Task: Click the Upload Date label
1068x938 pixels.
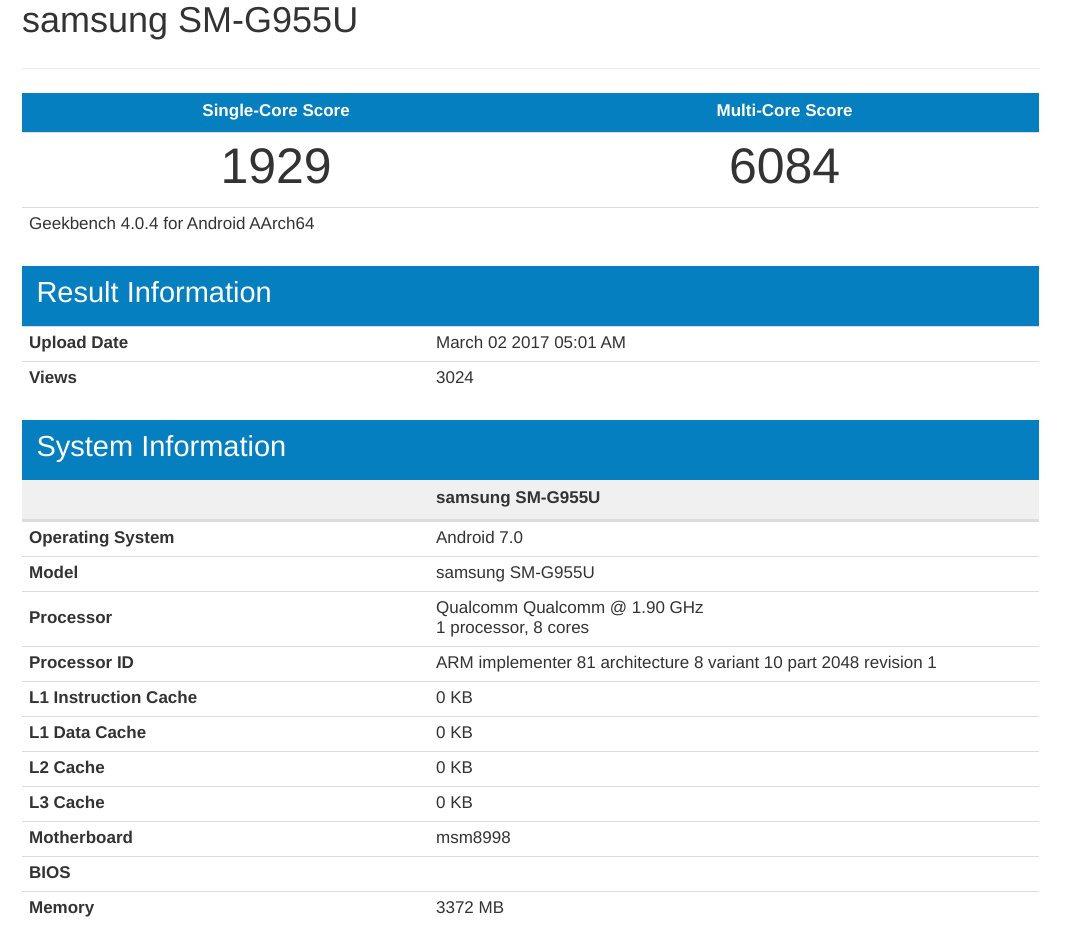Action: click(78, 342)
